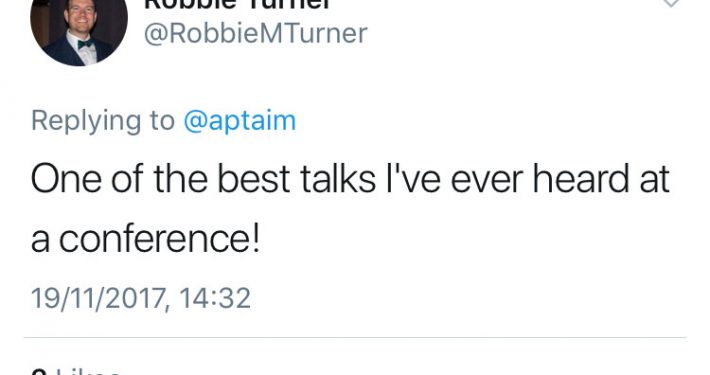Click the cropped Robbie Turner display name
This screenshot has width=710, height=375.
pyautogui.click(x=238, y=5)
